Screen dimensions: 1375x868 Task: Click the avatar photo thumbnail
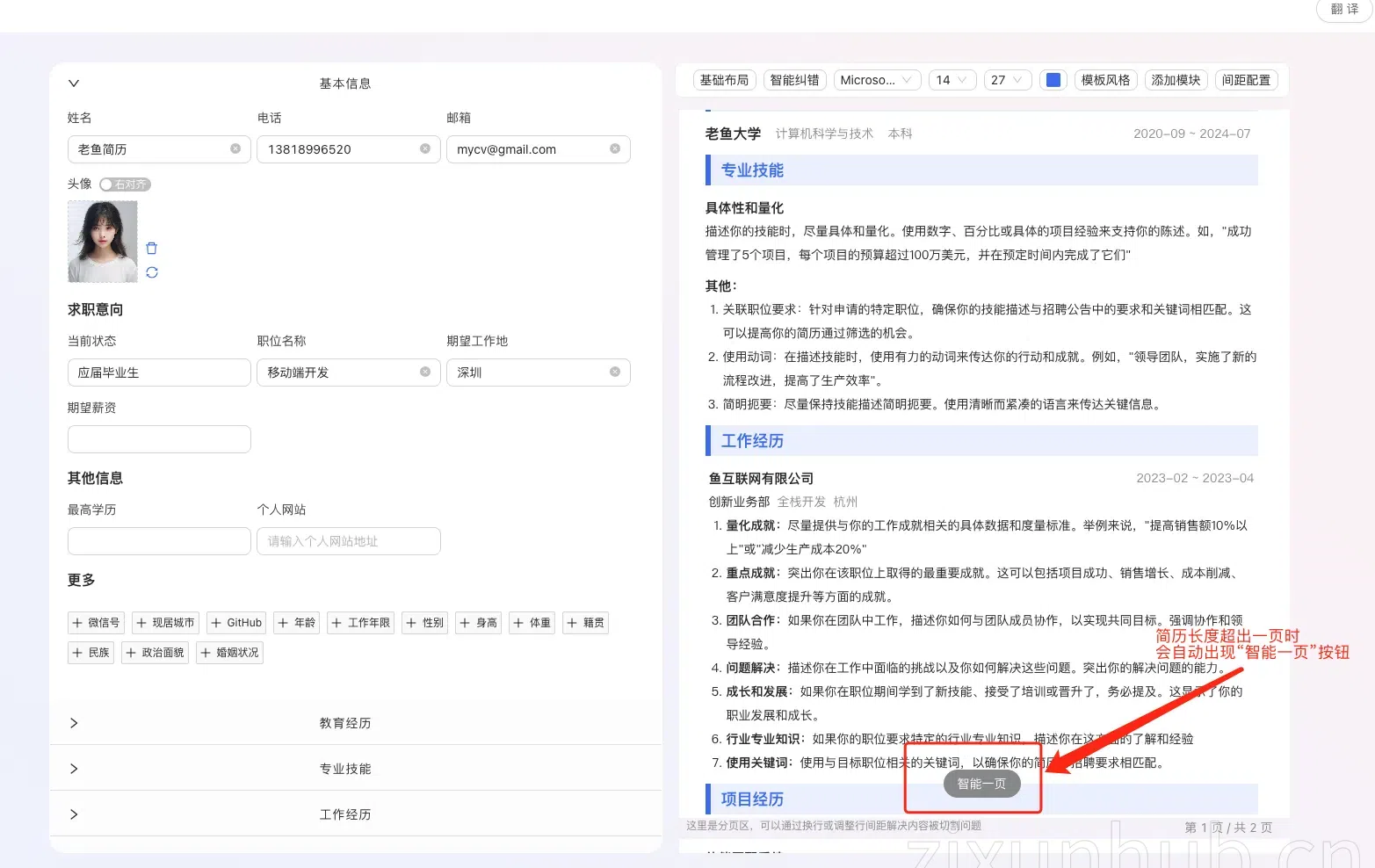[103, 242]
